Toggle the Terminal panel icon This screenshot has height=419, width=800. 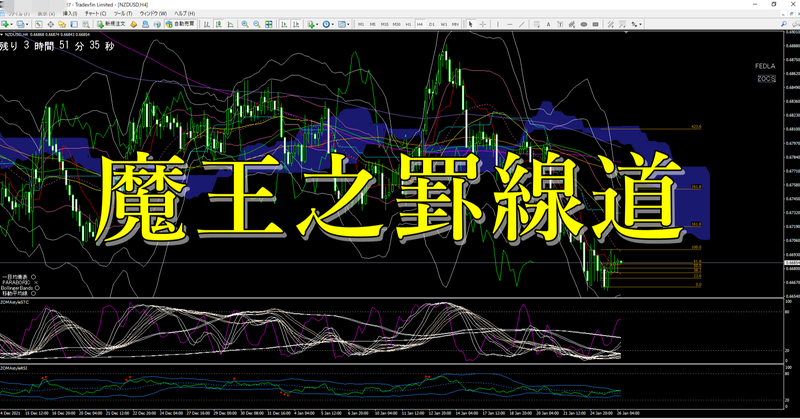point(73,24)
